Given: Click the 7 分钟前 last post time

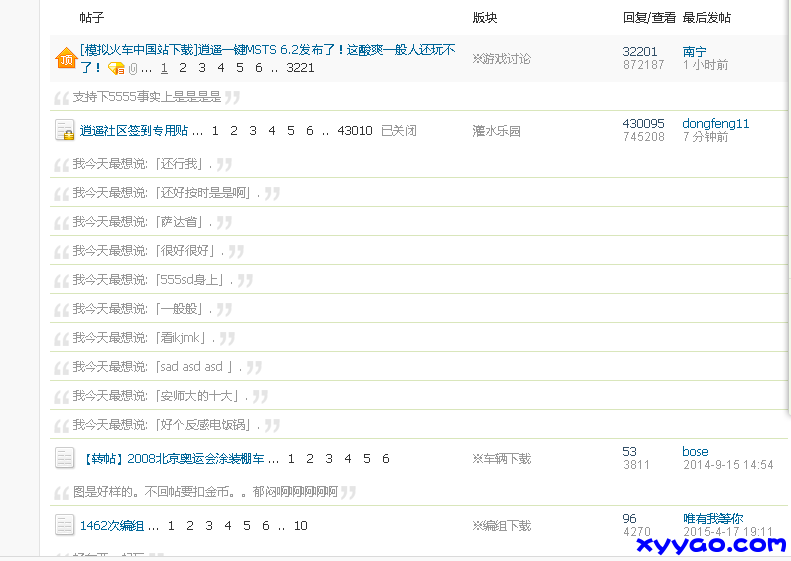Looking at the screenshot, I should coord(705,137).
